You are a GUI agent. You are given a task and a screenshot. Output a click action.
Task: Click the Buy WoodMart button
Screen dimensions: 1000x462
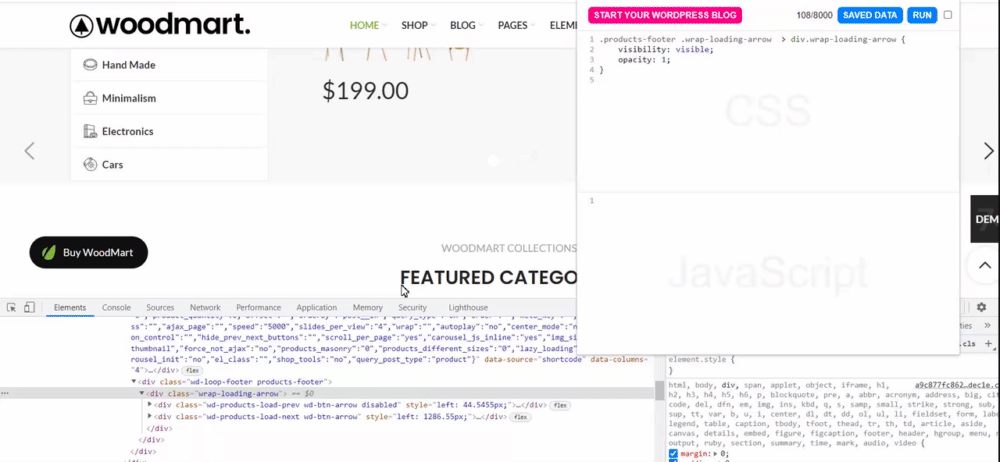click(x=89, y=252)
